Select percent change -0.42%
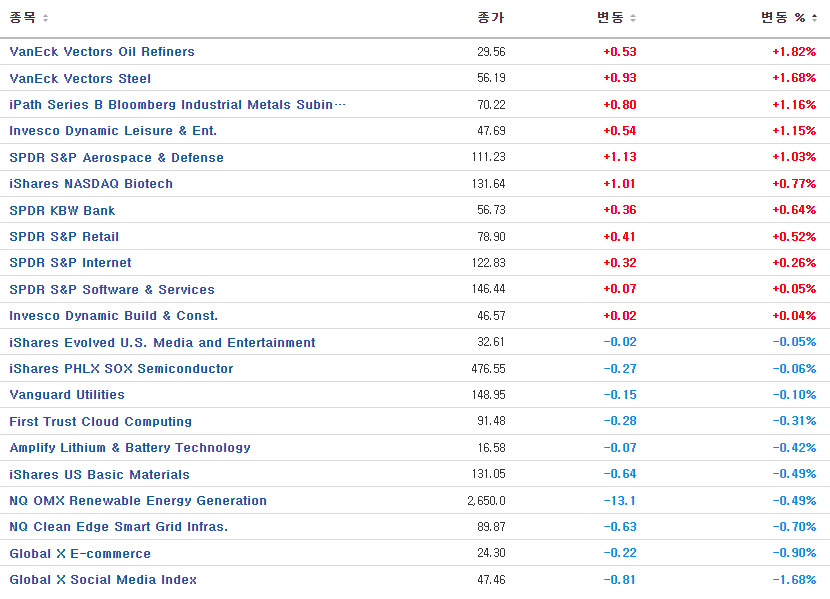 coord(794,448)
